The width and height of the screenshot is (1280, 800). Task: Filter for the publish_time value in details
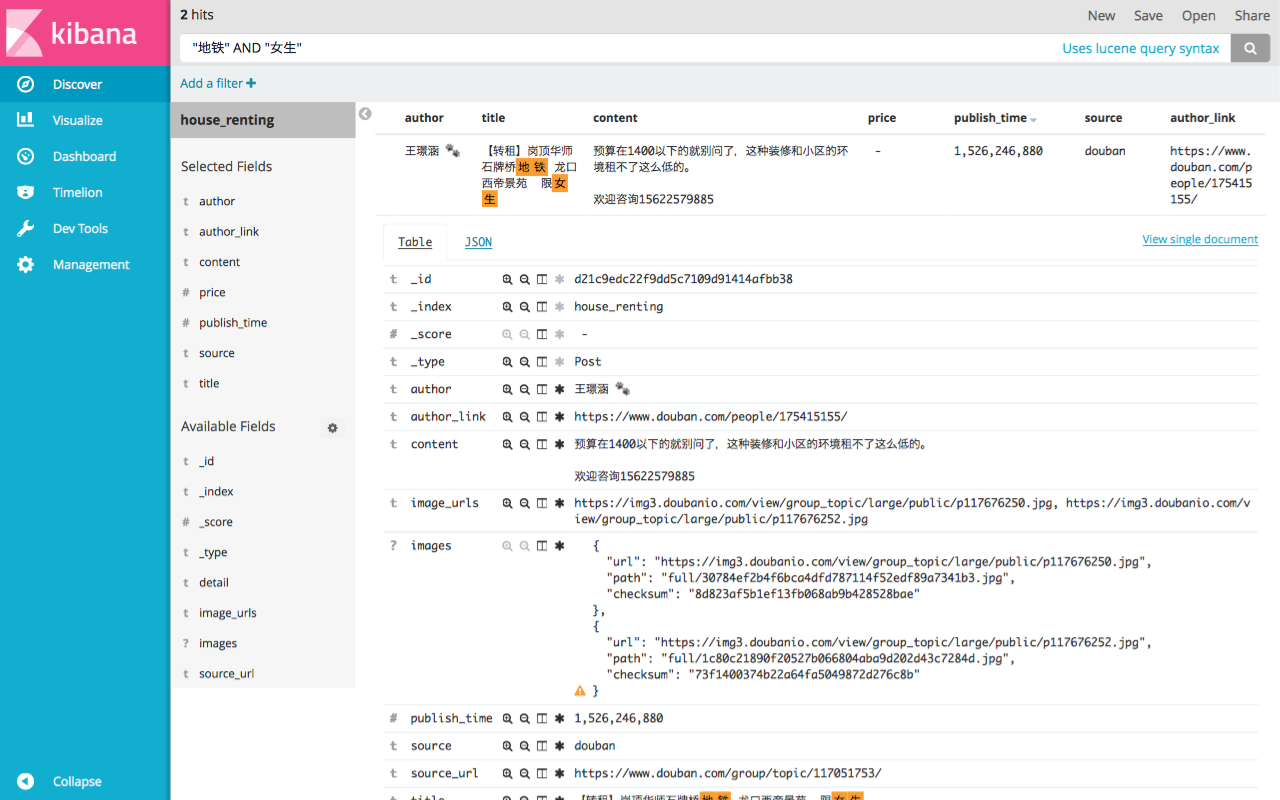[507, 718]
